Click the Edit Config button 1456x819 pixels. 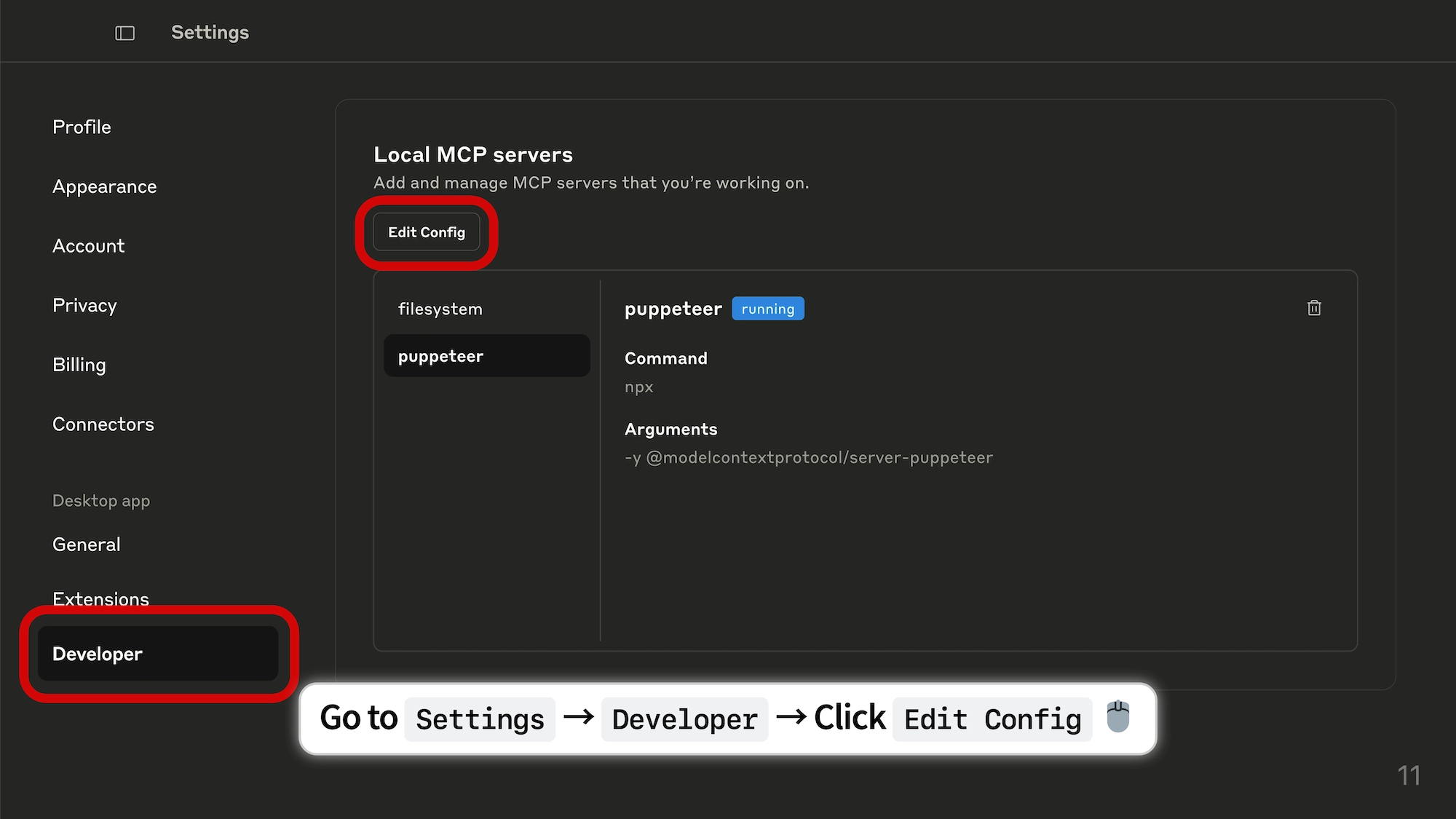pyautogui.click(x=426, y=232)
